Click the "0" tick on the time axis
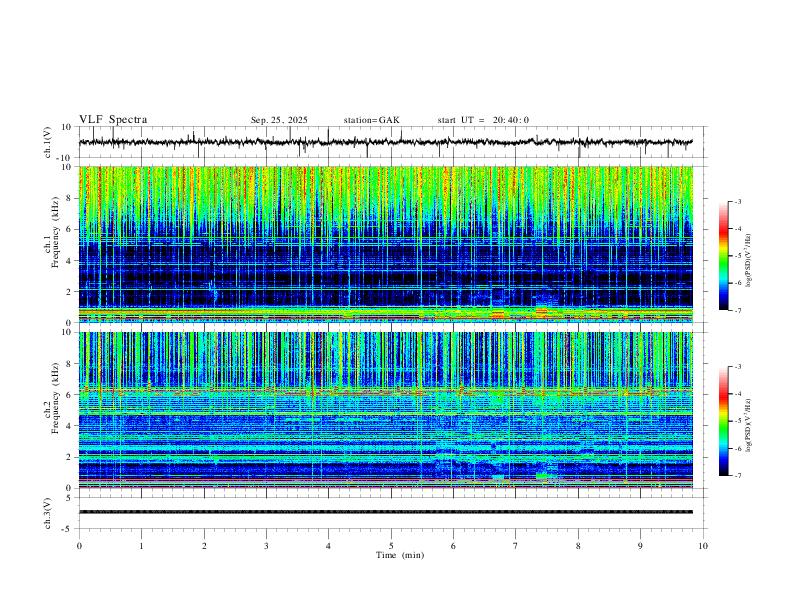The width and height of the screenshot is (792, 612). point(79,546)
